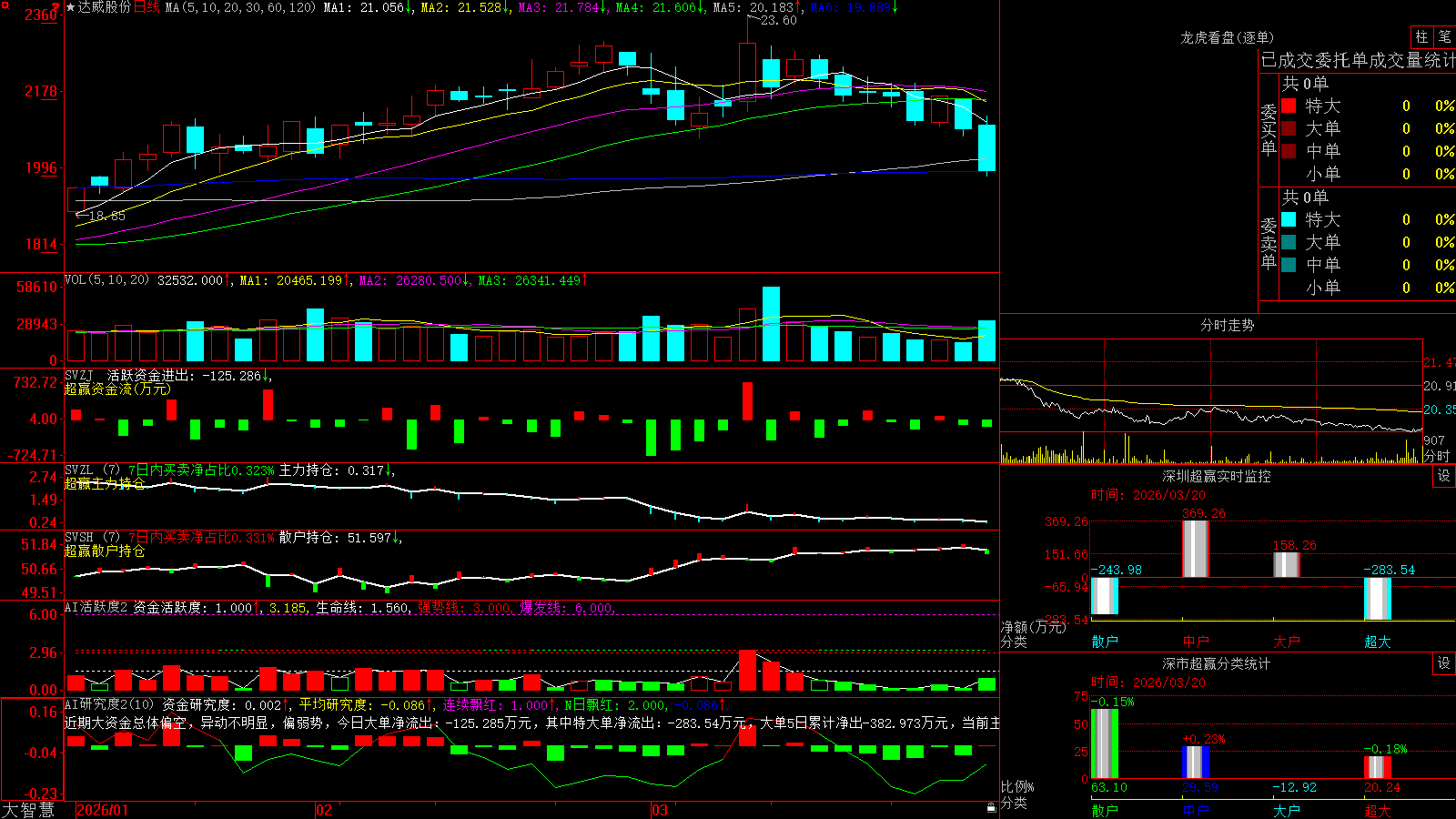Viewport: 1456px width, 819px height.
Task: Switch to 笔 tick display mode
Action: coord(1445,36)
